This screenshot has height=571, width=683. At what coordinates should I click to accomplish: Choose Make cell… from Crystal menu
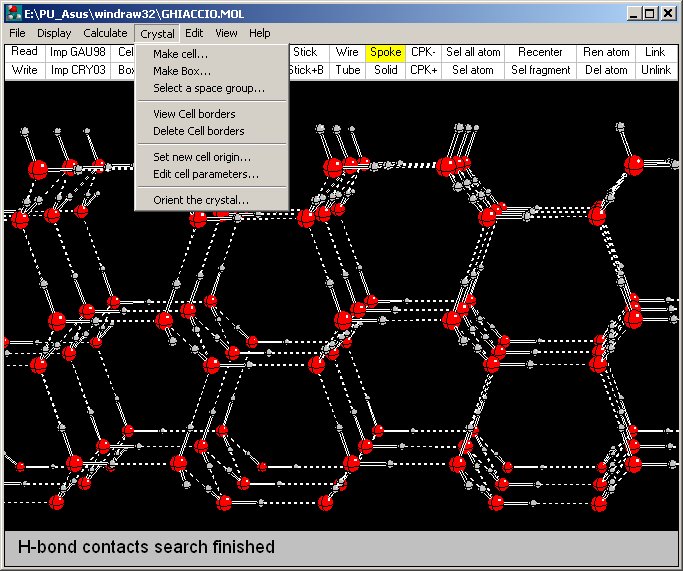click(x=212, y=54)
